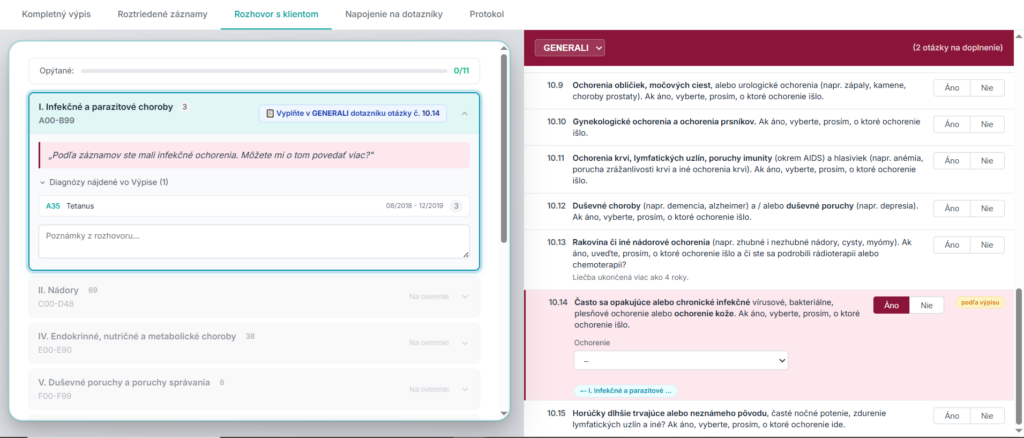Click Liečba ukončená viac ako 4 roky note

point(630,277)
